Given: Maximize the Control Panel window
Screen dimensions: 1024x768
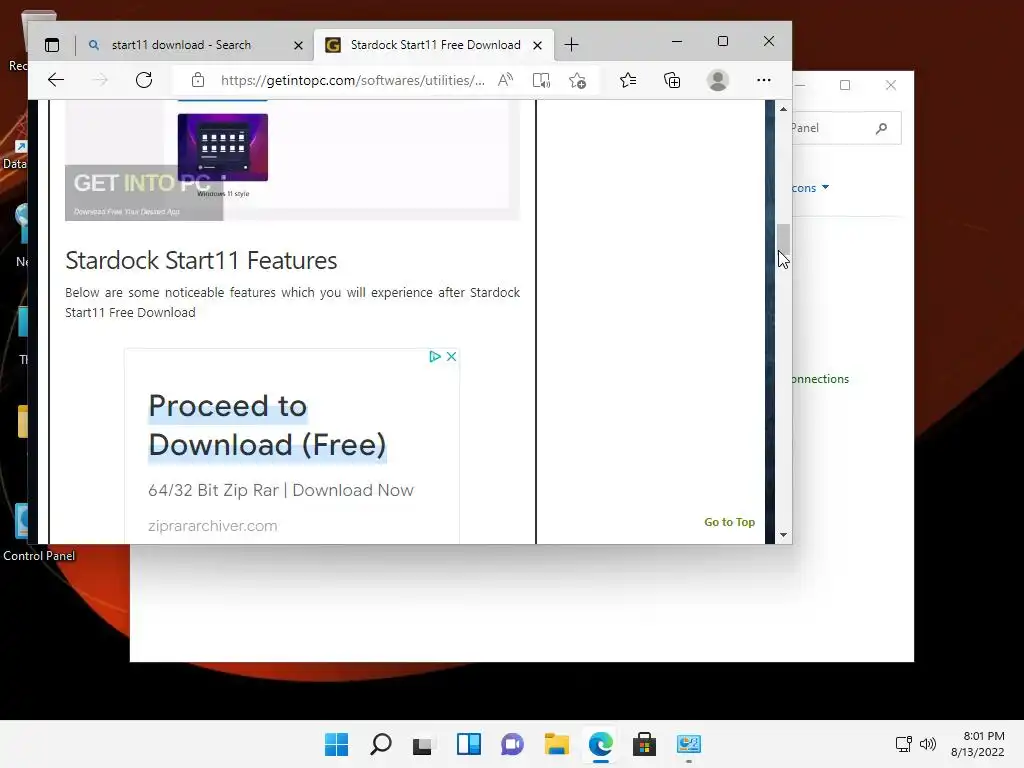Looking at the screenshot, I should [x=845, y=85].
